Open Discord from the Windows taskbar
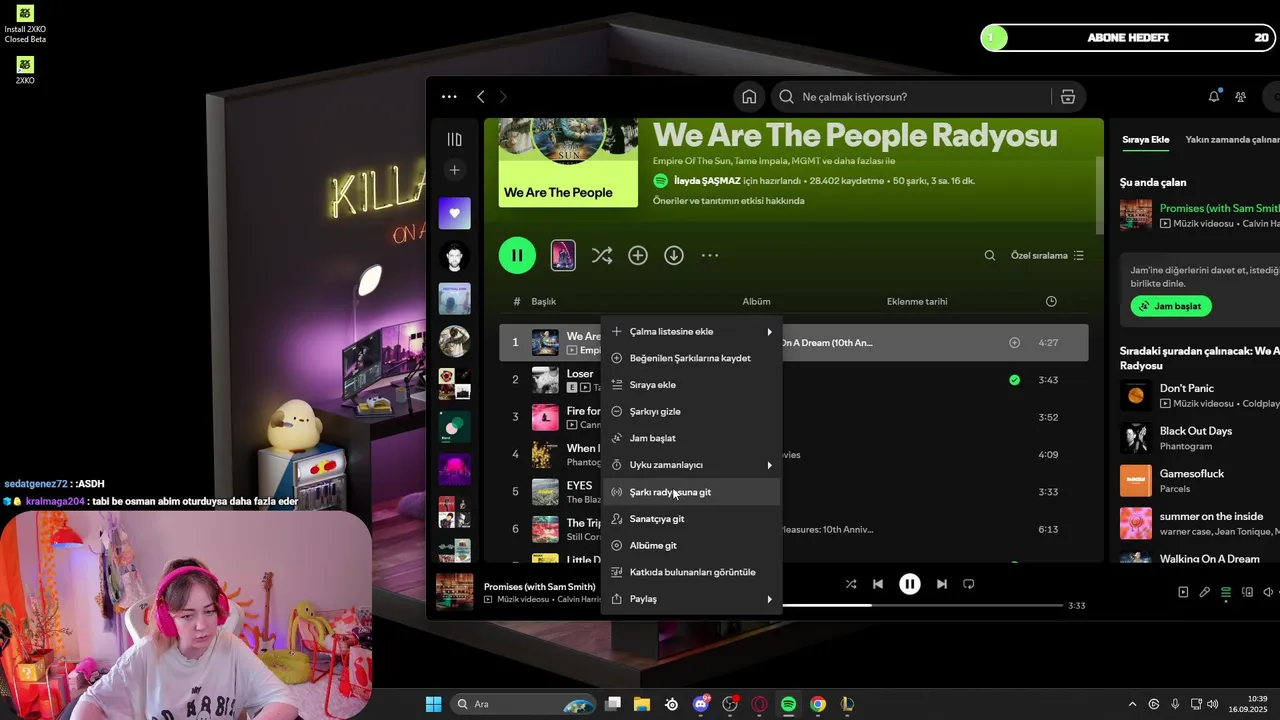This screenshot has height=720, width=1280. 701,704
